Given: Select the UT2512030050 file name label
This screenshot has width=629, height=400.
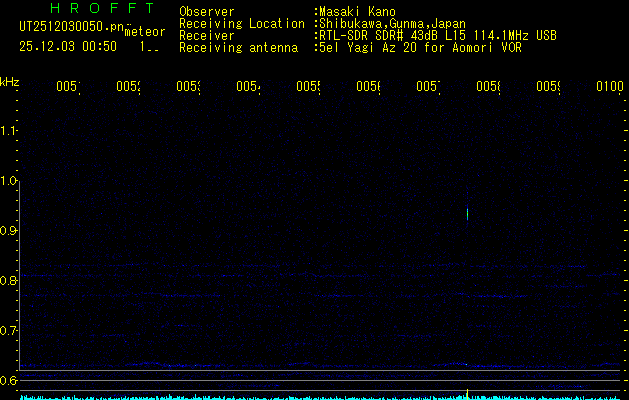Looking at the screenshot, I should click(x=68, y=25).
